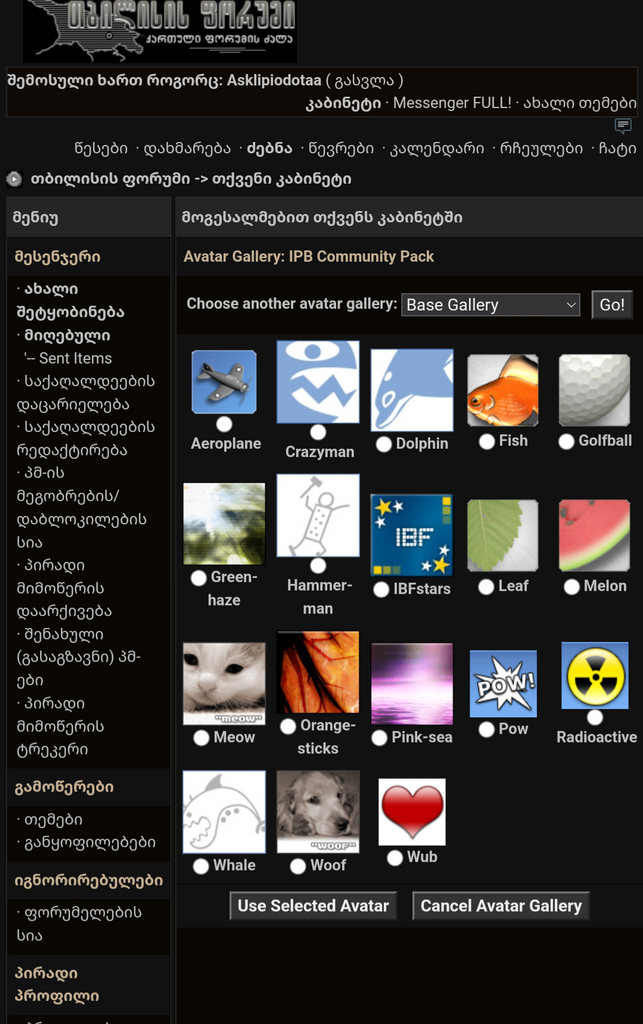643x1024 pixels.
Task: Select the Radioactive radio button
Action: [x=595, y=718]
